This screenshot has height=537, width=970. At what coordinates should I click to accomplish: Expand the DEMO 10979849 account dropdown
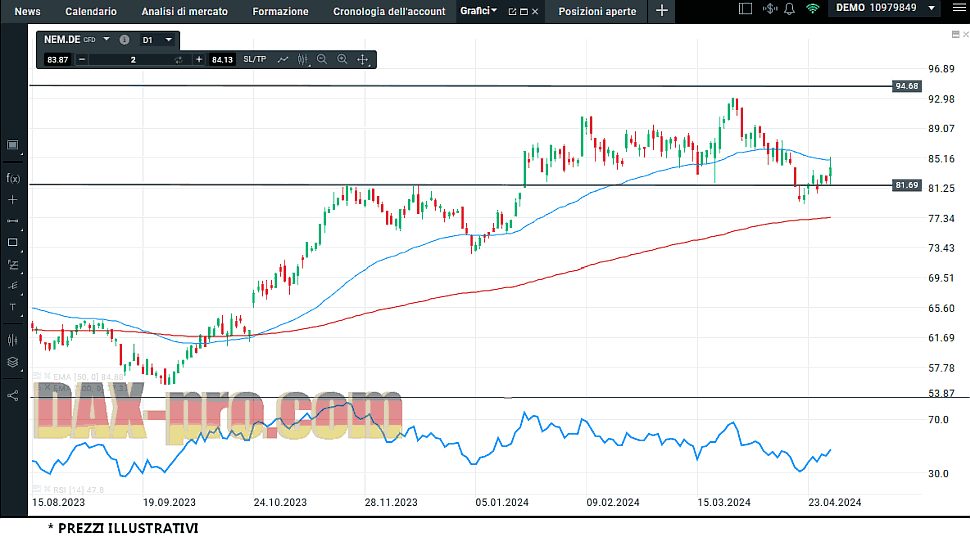tap(932, 9)
